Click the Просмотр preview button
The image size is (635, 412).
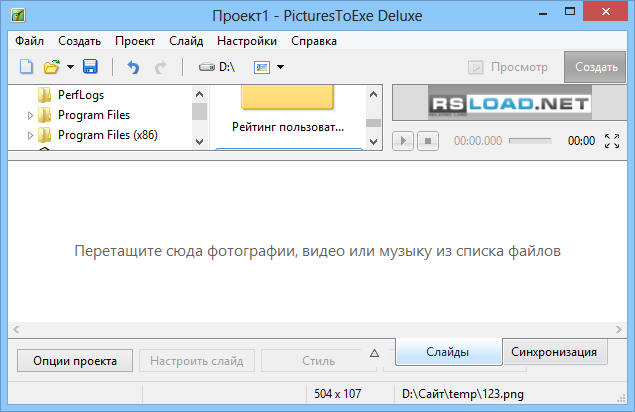click(x=508, y=67)
